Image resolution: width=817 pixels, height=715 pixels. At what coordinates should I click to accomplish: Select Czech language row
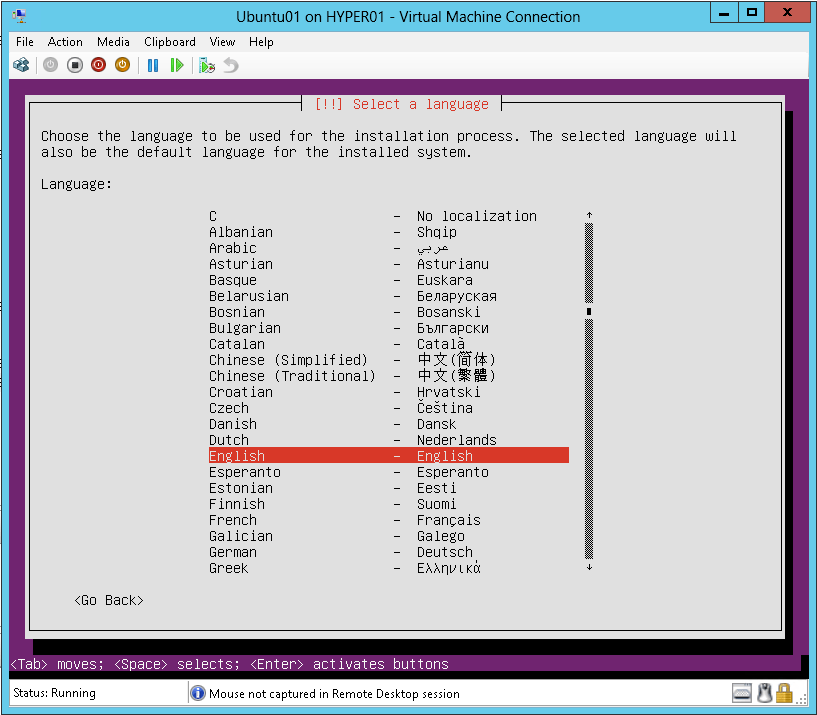coord(389,408)
